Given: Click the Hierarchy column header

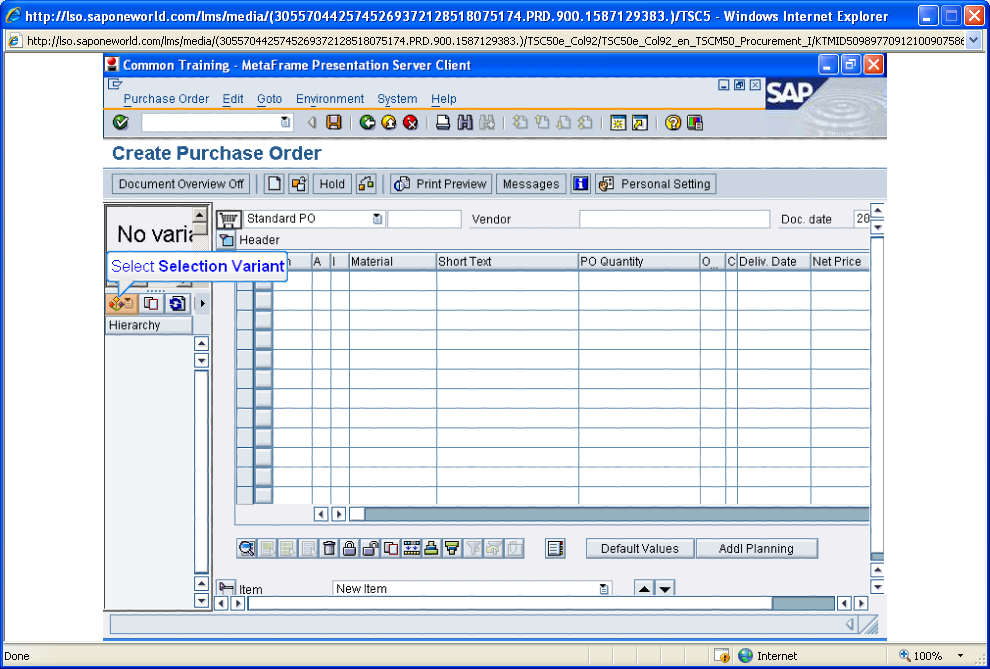Looking at the screenshot, I should [x=148, y=326].
